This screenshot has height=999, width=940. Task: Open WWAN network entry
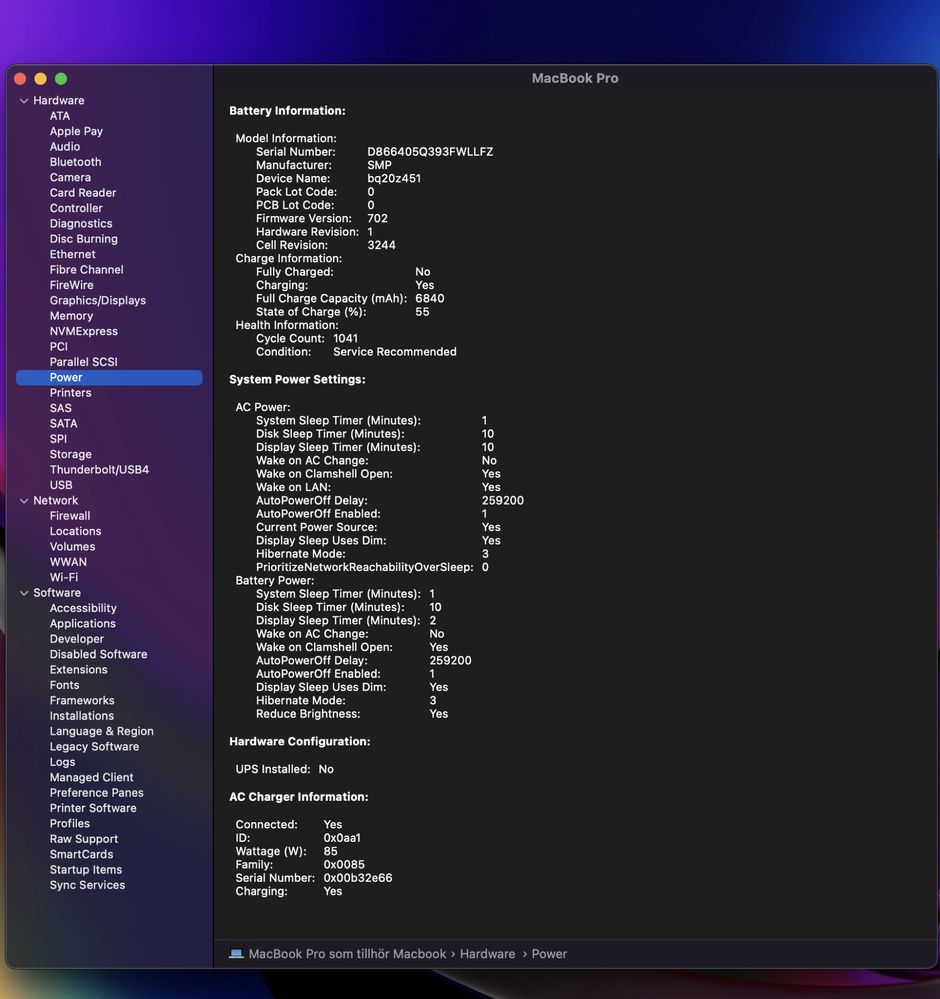click(68, 562)
